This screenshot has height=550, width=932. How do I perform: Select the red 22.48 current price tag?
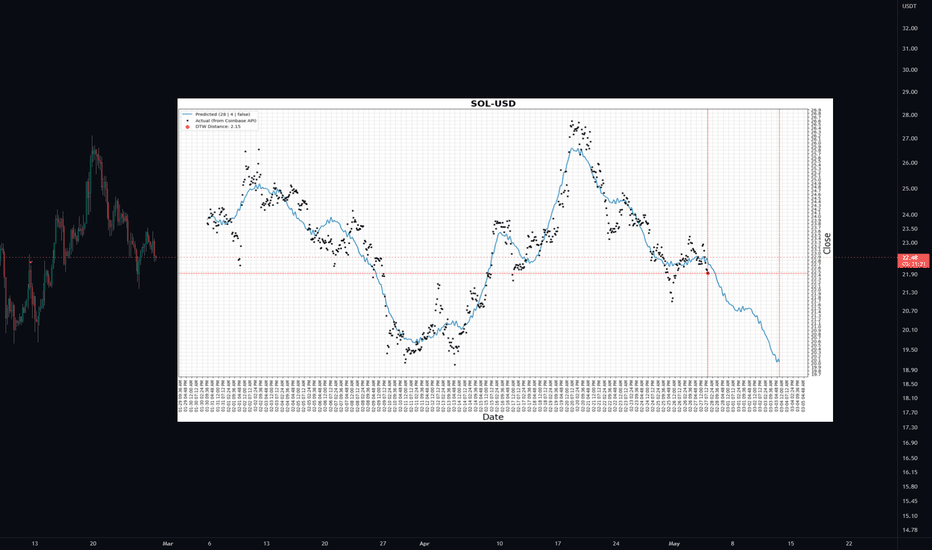[x=913, y=260]
